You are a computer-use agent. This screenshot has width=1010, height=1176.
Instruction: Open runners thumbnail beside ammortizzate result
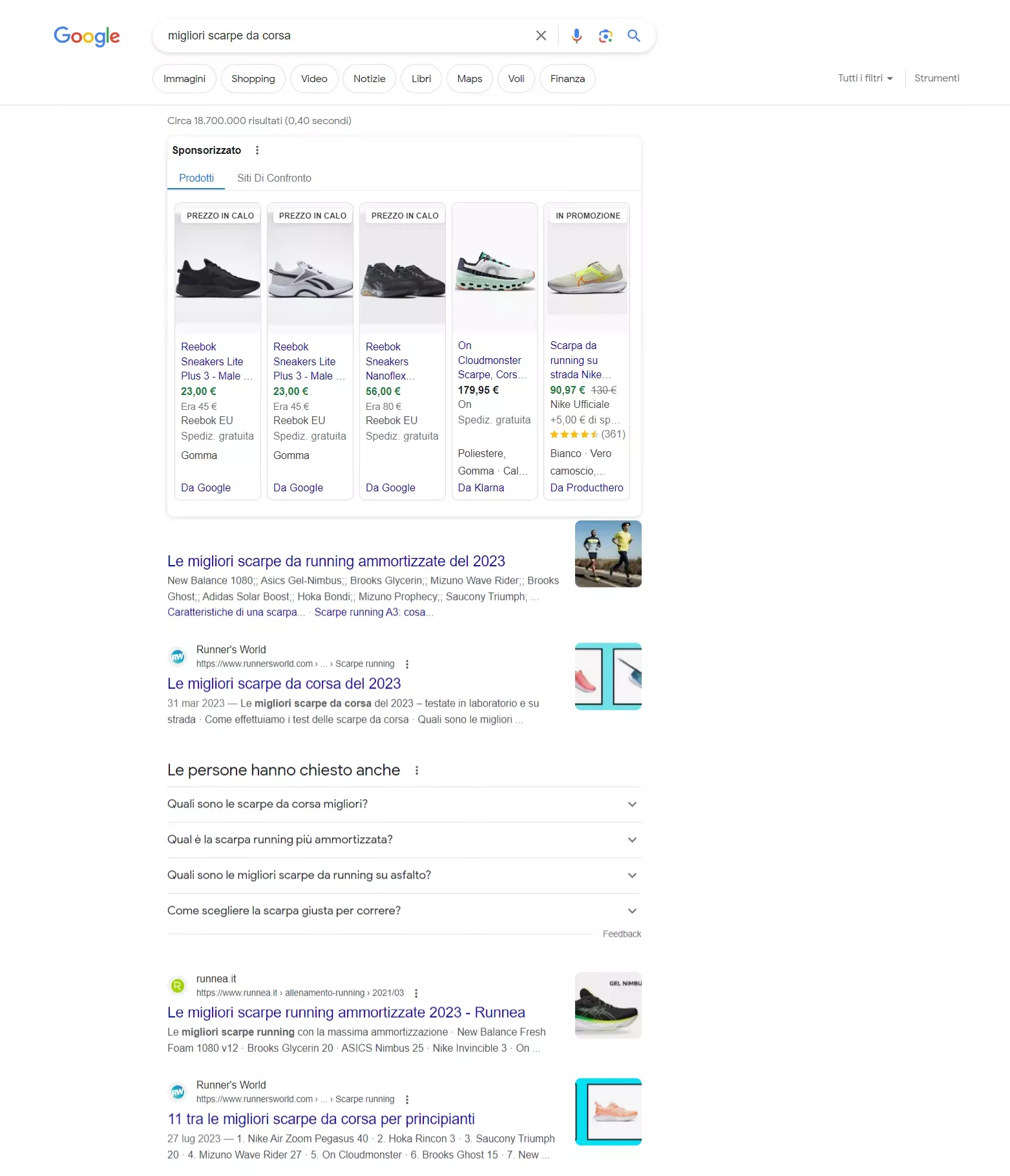click(x=608, y=554)
